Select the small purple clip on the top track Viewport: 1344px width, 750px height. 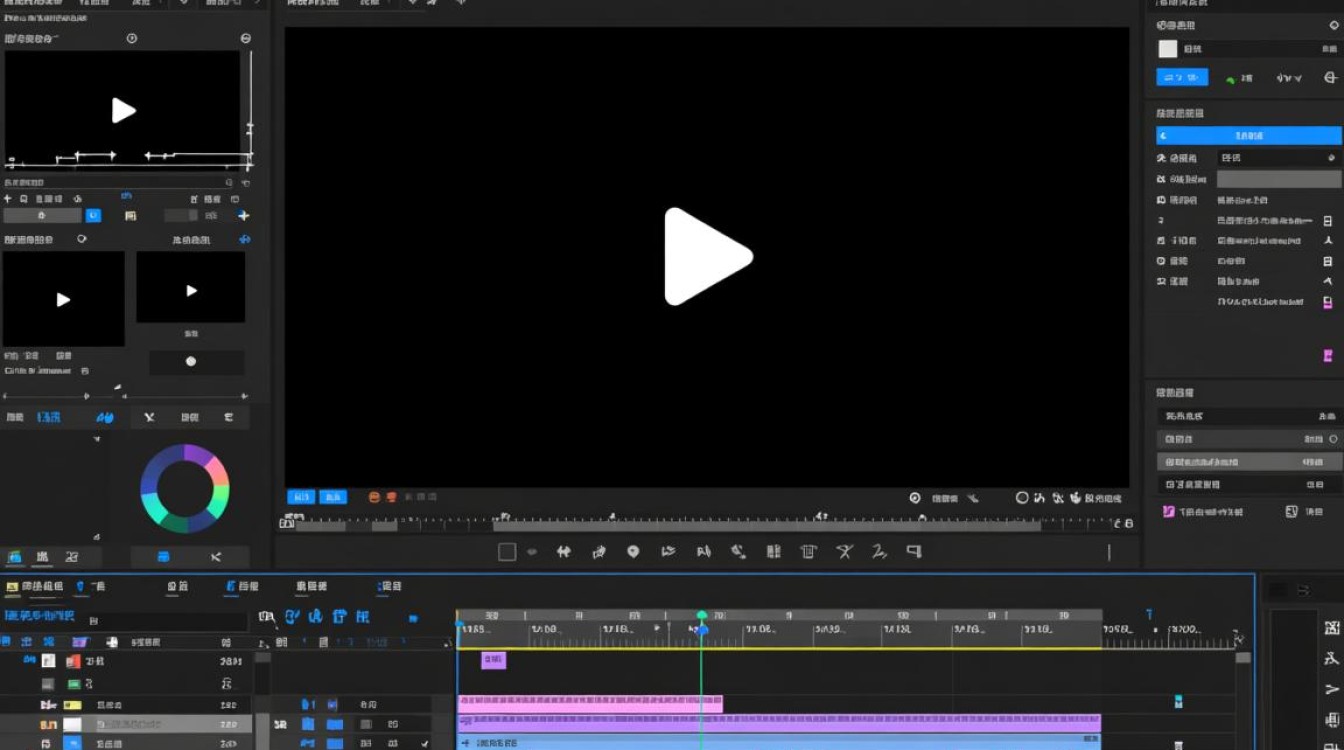(x=493, y=660)
